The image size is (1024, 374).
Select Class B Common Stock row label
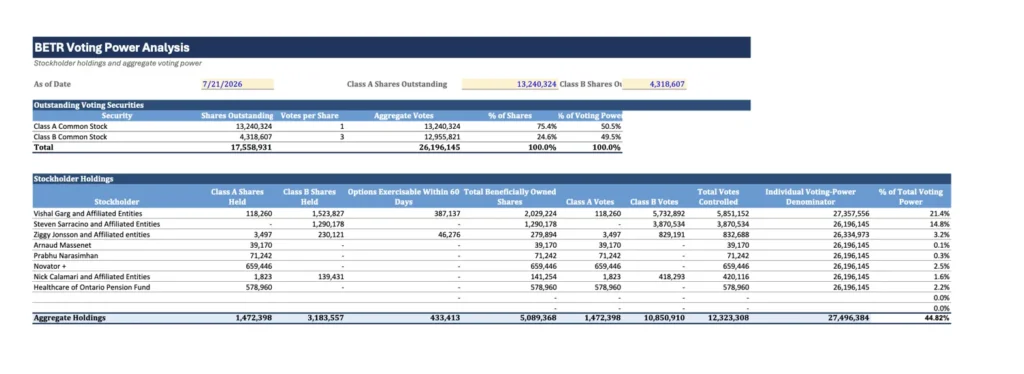pyautogui.click(x=70, y=137)
